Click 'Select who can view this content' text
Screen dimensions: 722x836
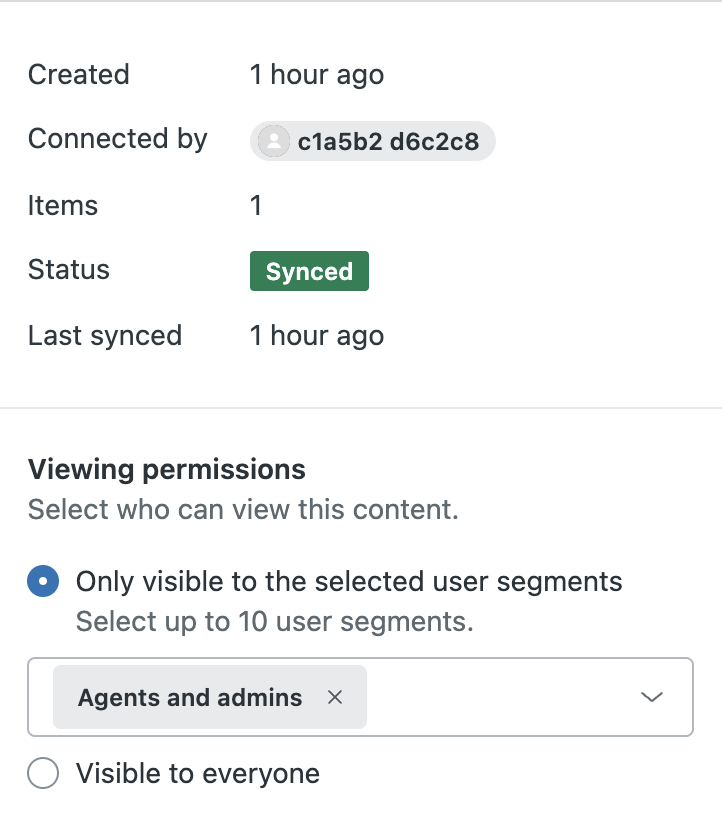243,510
